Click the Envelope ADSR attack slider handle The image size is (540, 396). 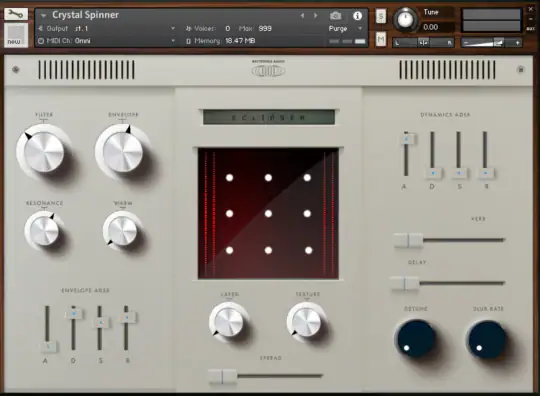(x=48, y=346)
